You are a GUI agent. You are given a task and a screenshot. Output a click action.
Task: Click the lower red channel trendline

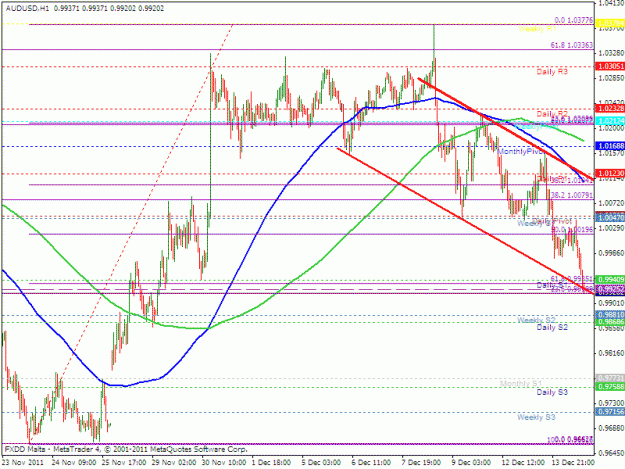coord(465,221)
